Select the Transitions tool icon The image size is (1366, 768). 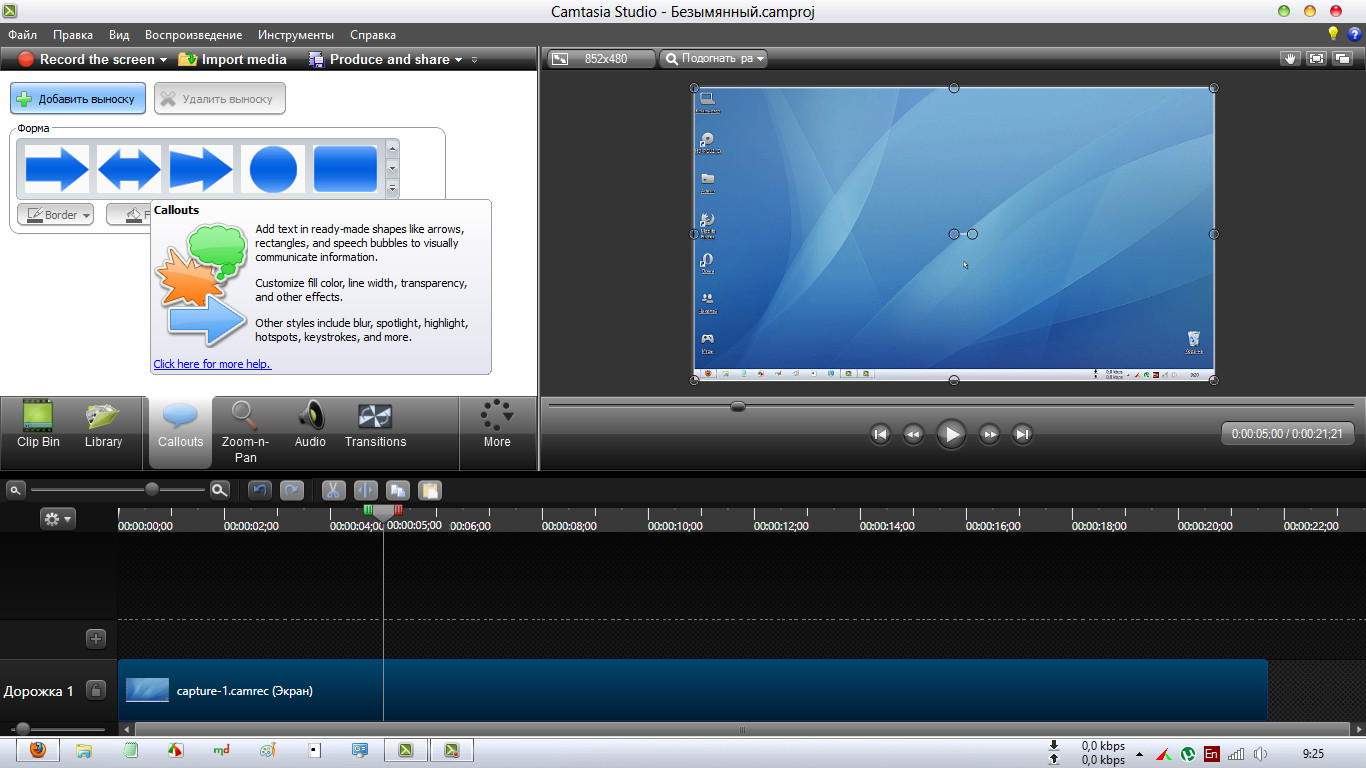(x=375, y=426)
